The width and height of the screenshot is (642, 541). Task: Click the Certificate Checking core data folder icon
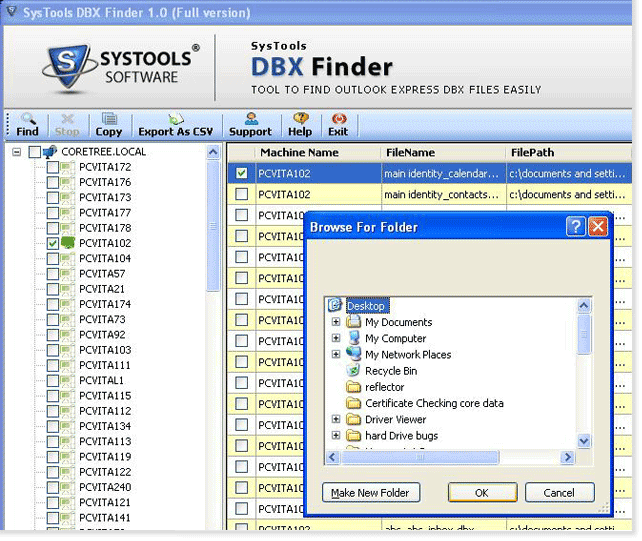353,403
